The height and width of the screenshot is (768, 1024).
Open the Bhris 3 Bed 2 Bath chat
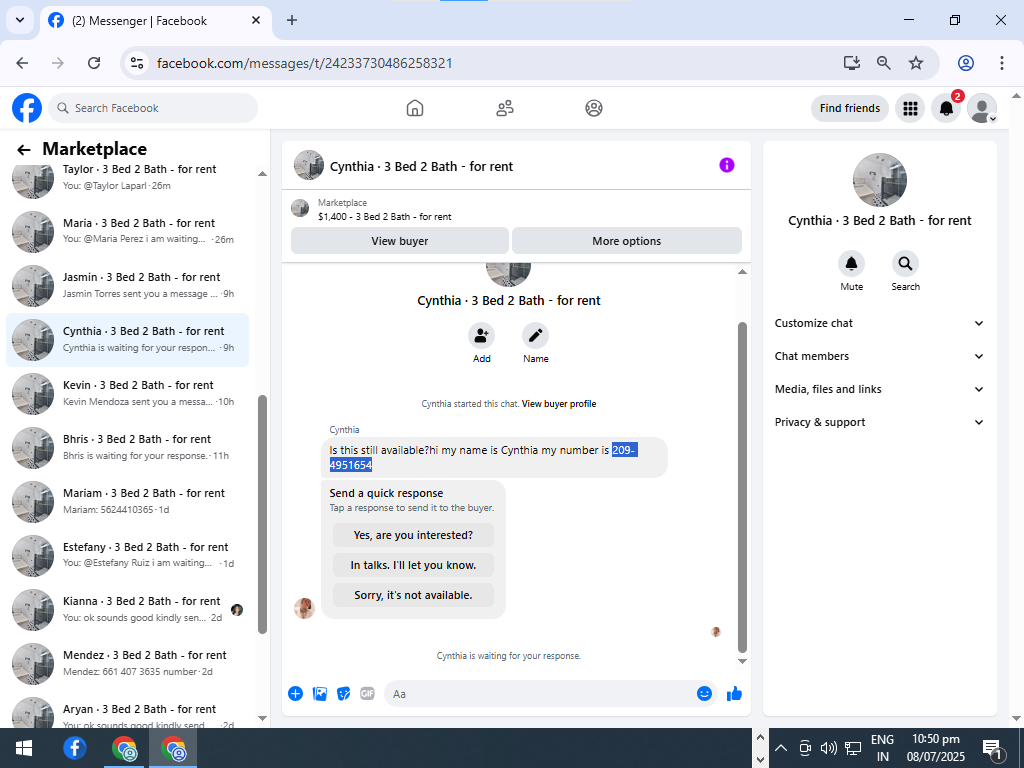(127, 447)
